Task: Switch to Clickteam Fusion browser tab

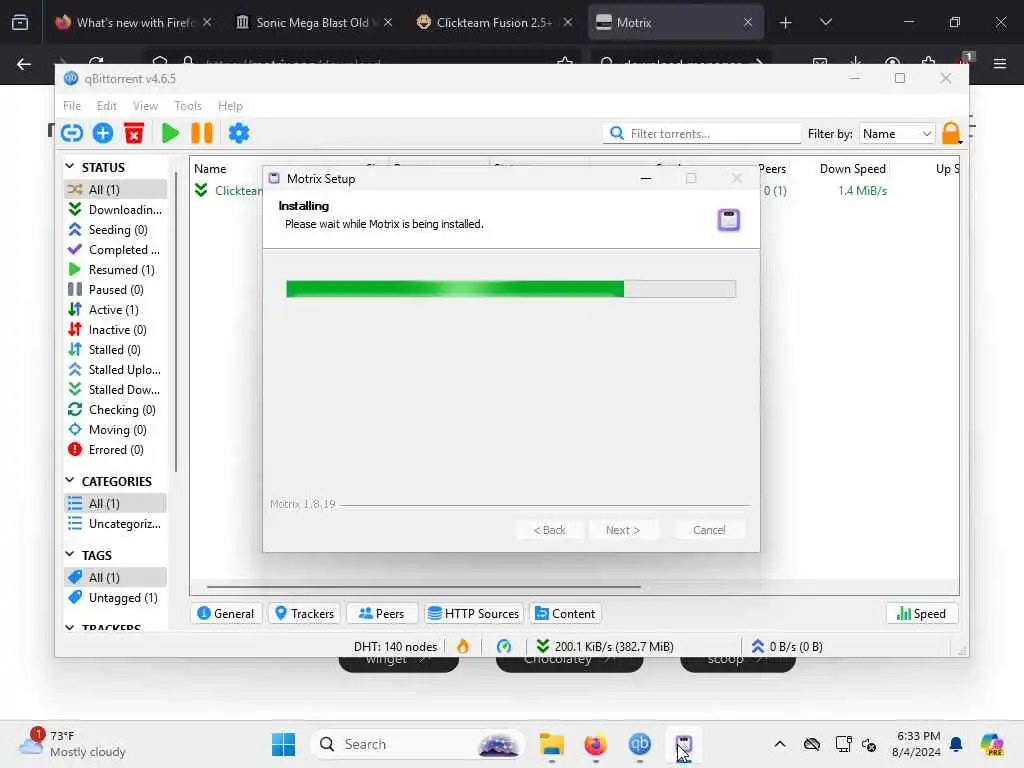Action: point(494,22)
